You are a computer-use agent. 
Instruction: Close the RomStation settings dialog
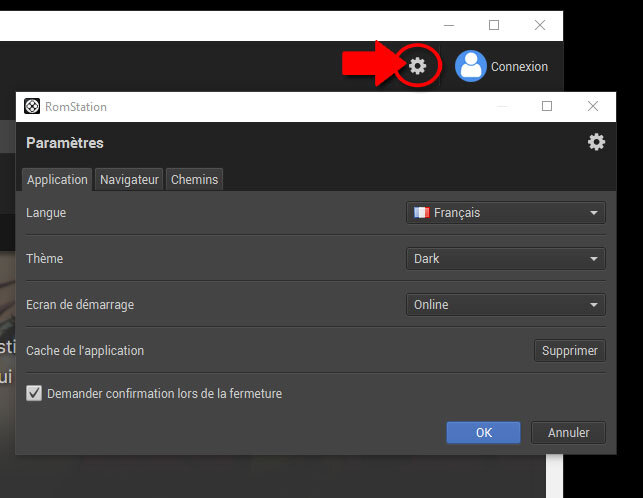coord(593,106)
